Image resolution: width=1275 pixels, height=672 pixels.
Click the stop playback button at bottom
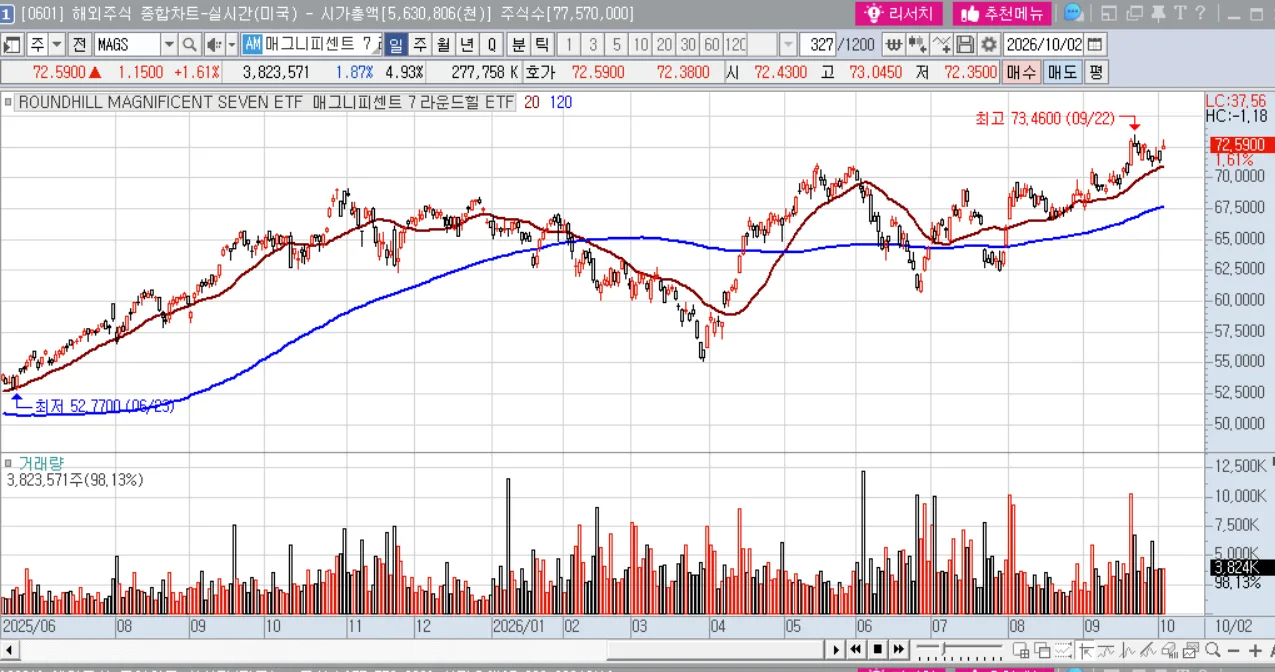877,650
